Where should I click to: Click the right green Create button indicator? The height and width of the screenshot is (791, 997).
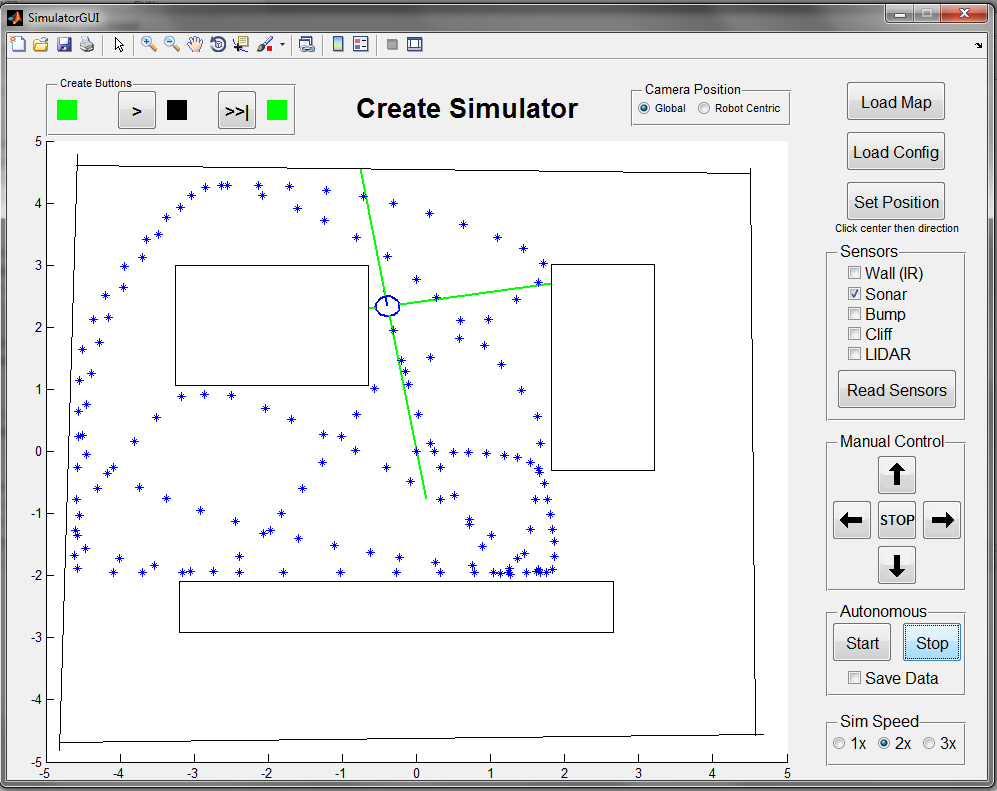(x=277, y=110)
